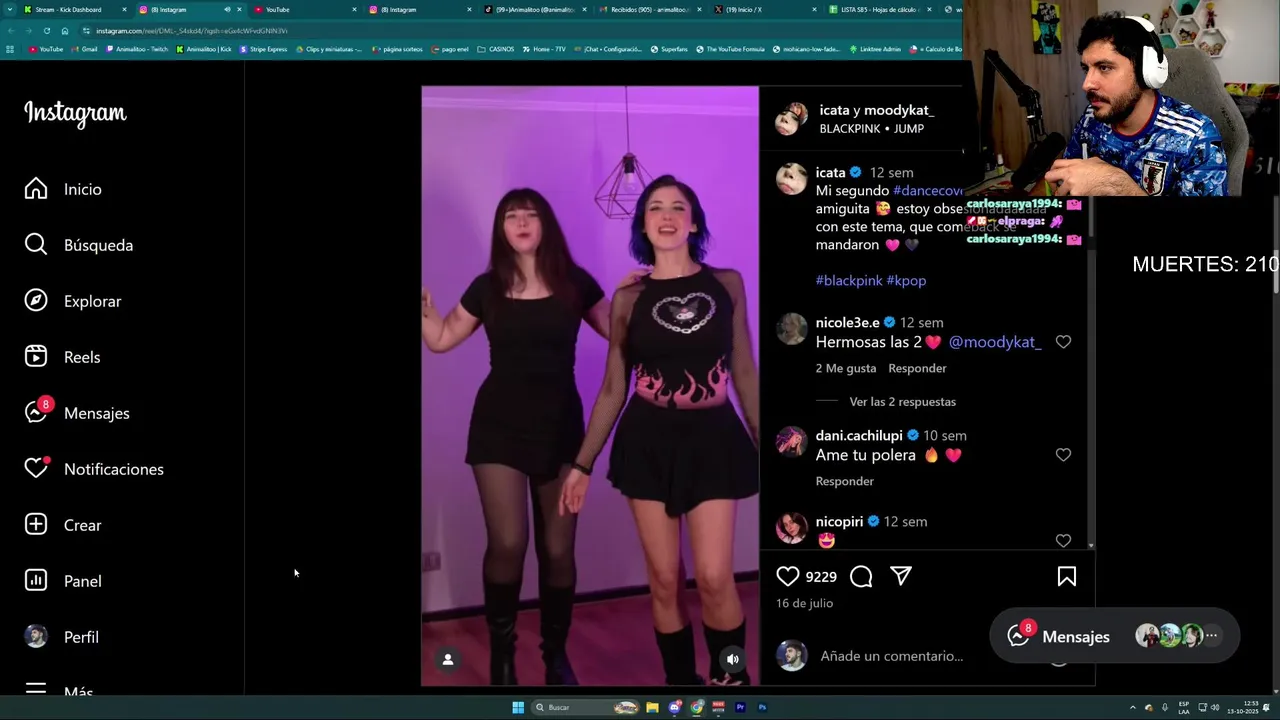Click the 9229 likes count
1280x720 pixels.
click(821, 577)
